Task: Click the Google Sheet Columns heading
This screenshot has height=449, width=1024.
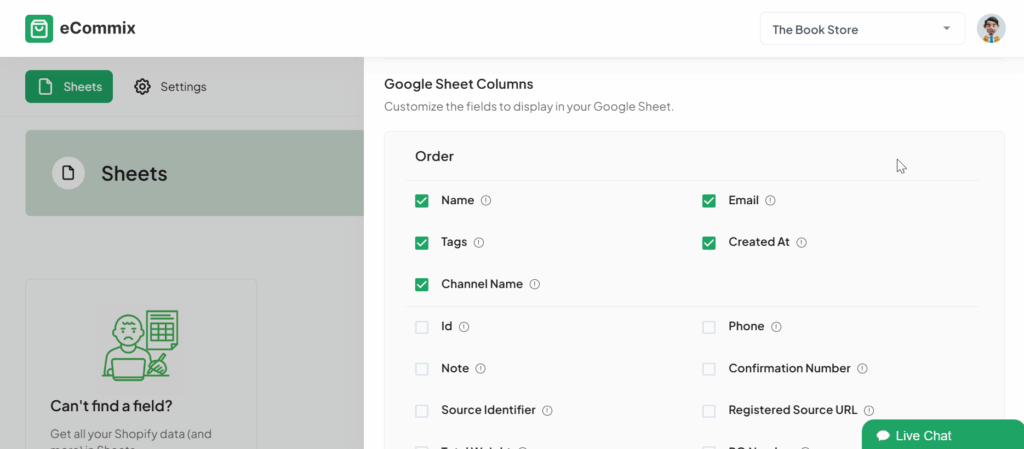Action: (458, 84)
